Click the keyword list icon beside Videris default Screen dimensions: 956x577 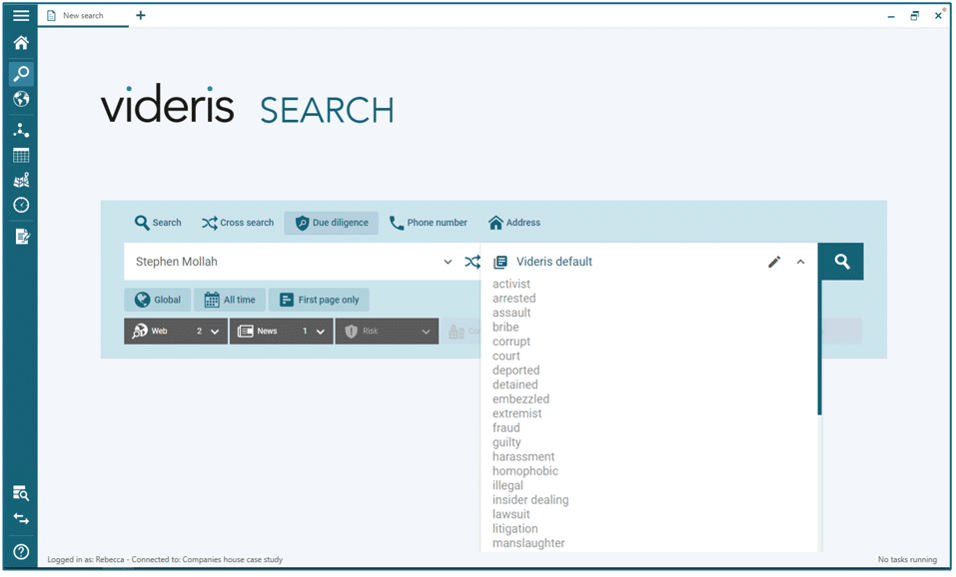pyautogui.click(x=501, y=262)
